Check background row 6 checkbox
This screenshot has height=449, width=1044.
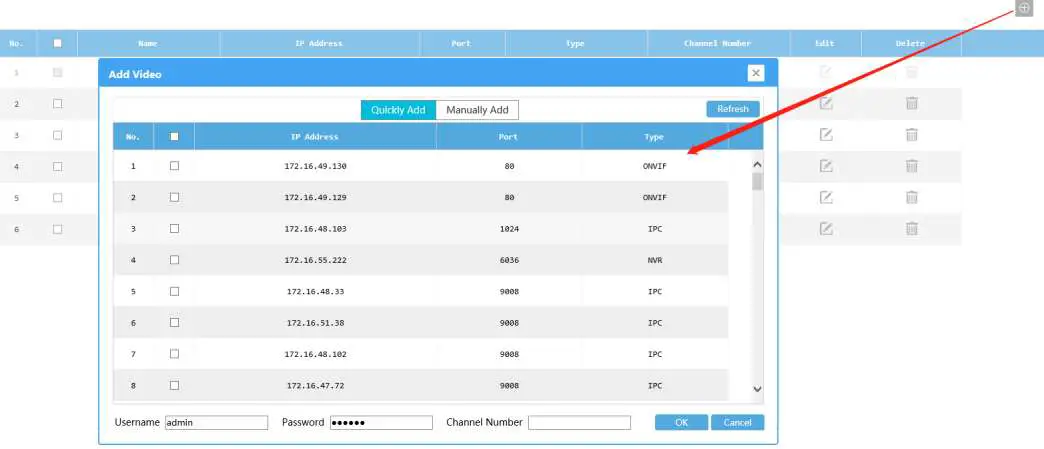click(57, 228)
